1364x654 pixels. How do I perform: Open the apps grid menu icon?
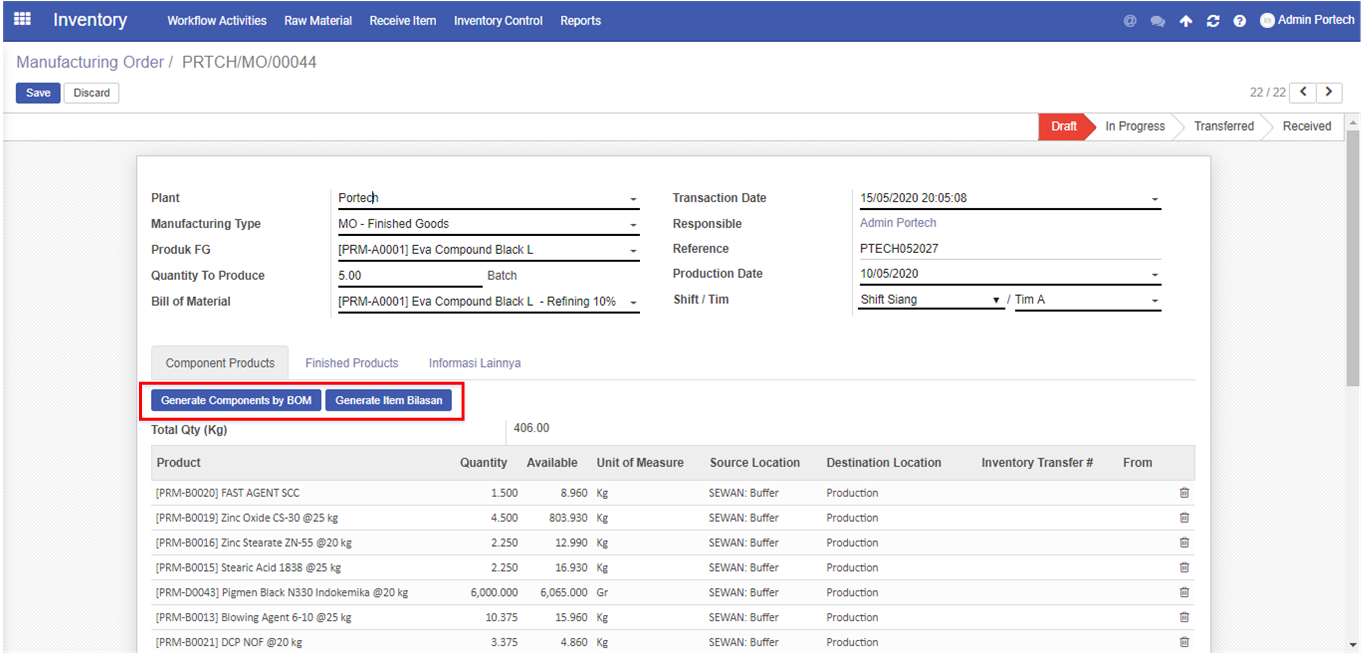[22, 20]
